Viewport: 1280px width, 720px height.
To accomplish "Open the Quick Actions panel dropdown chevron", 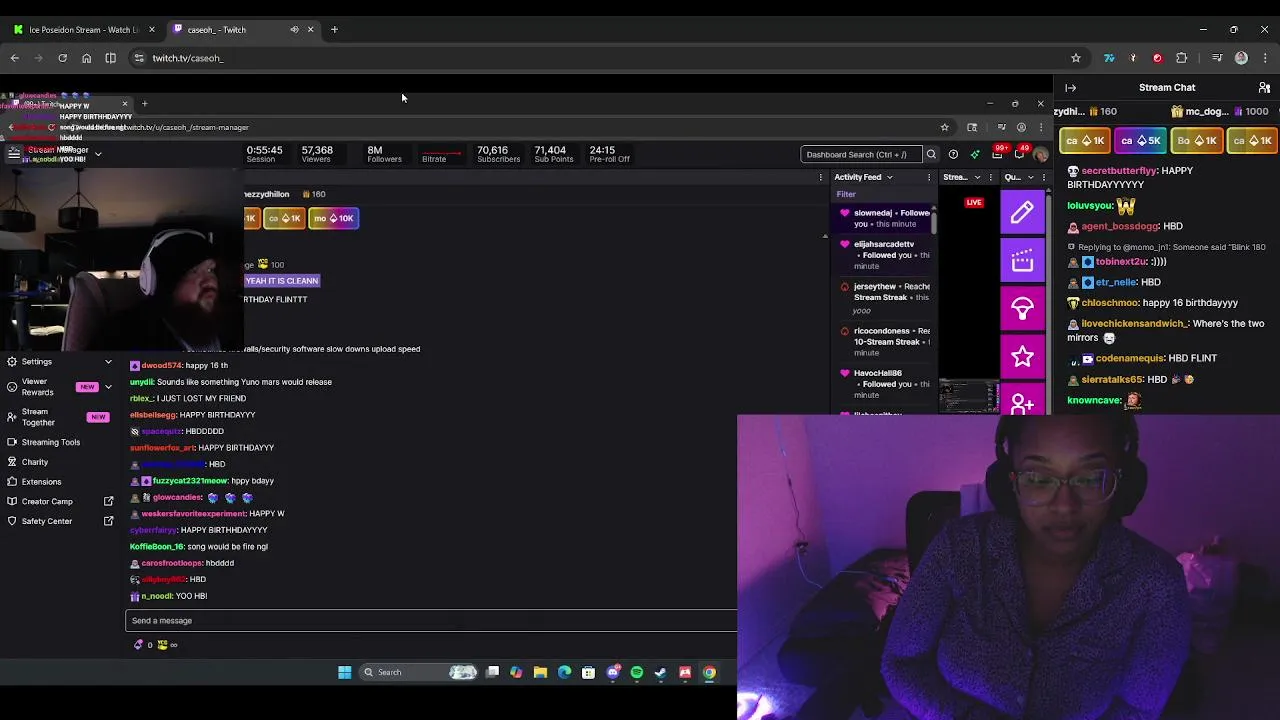I will (1030, 177).
